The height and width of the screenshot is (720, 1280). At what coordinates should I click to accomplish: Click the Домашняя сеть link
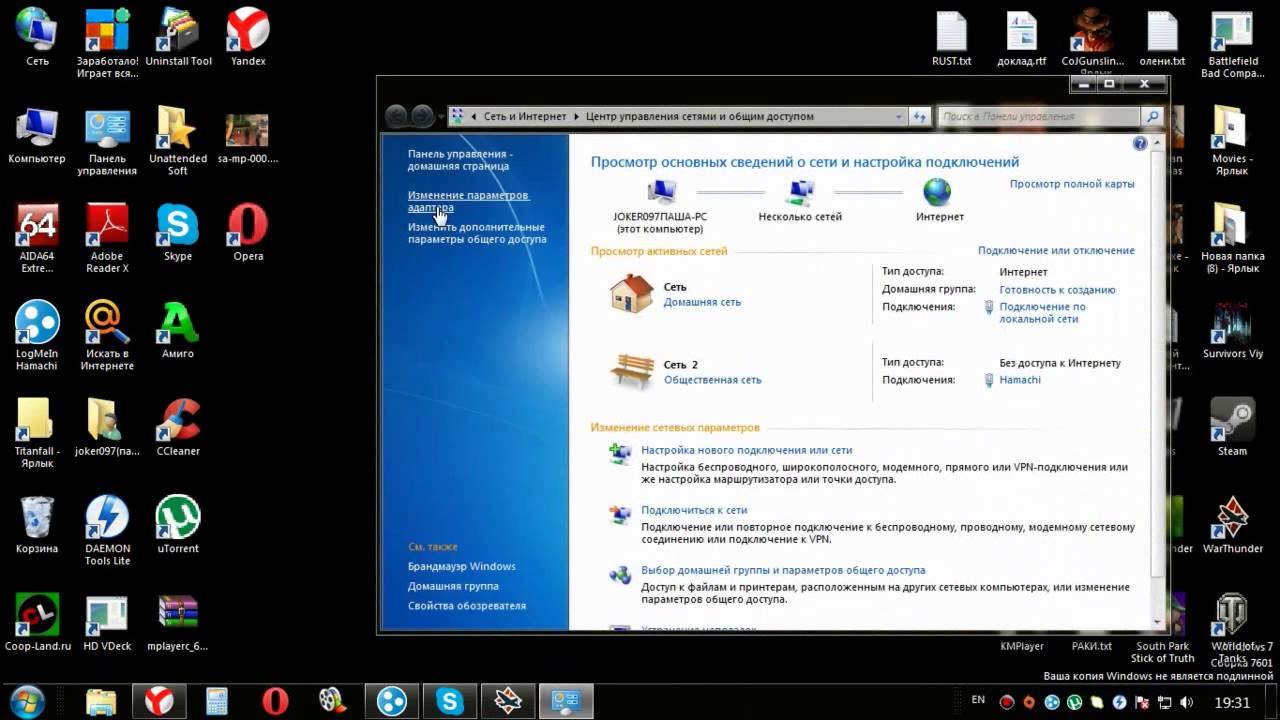coord(702,302)
